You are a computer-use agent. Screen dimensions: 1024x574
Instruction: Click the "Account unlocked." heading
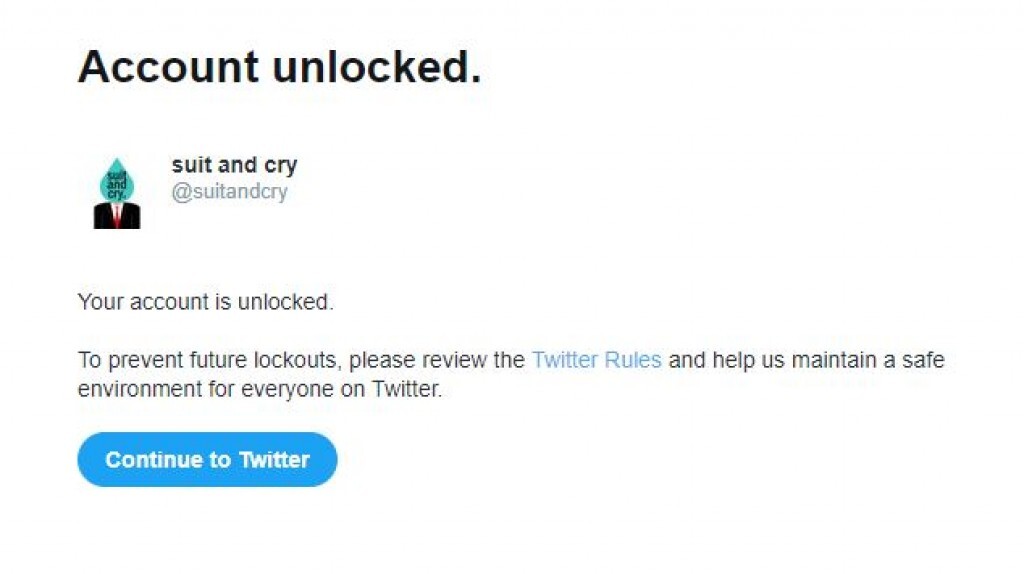coord(279,67)
